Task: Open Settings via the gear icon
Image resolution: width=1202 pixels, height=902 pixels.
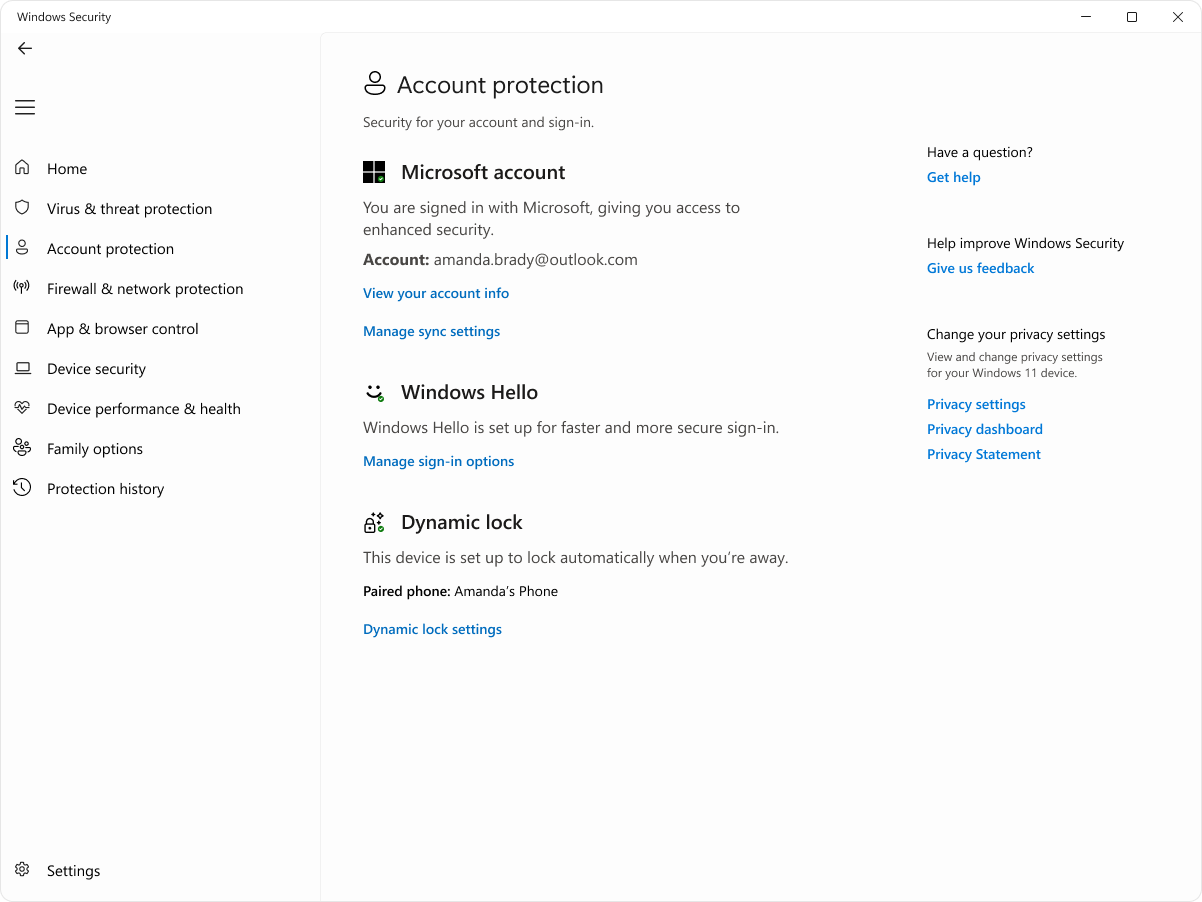Action: [x=22, y=870]
